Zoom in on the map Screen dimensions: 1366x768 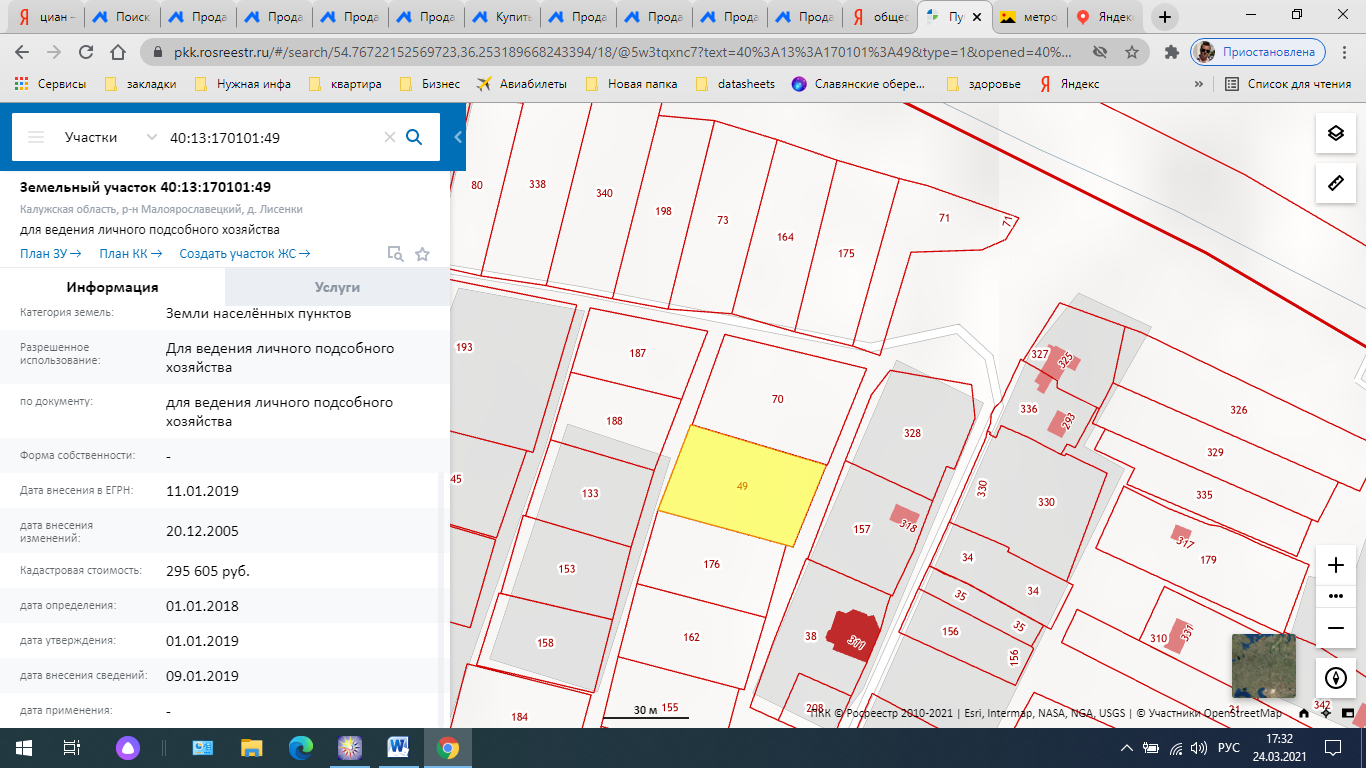pyautogui.click(x=1335, y=565)
